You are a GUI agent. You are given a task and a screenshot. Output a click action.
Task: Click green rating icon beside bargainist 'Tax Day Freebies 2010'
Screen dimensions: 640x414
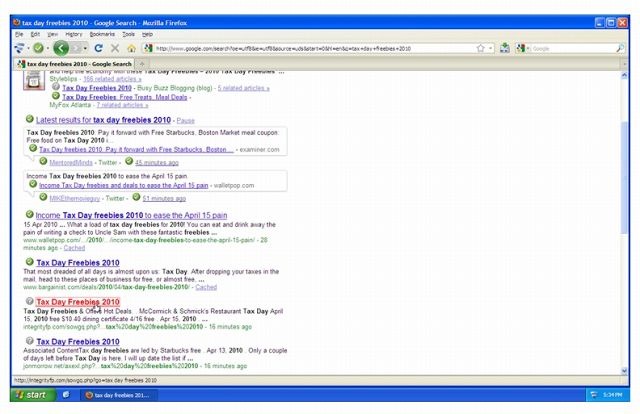click(x=29, y=262)
